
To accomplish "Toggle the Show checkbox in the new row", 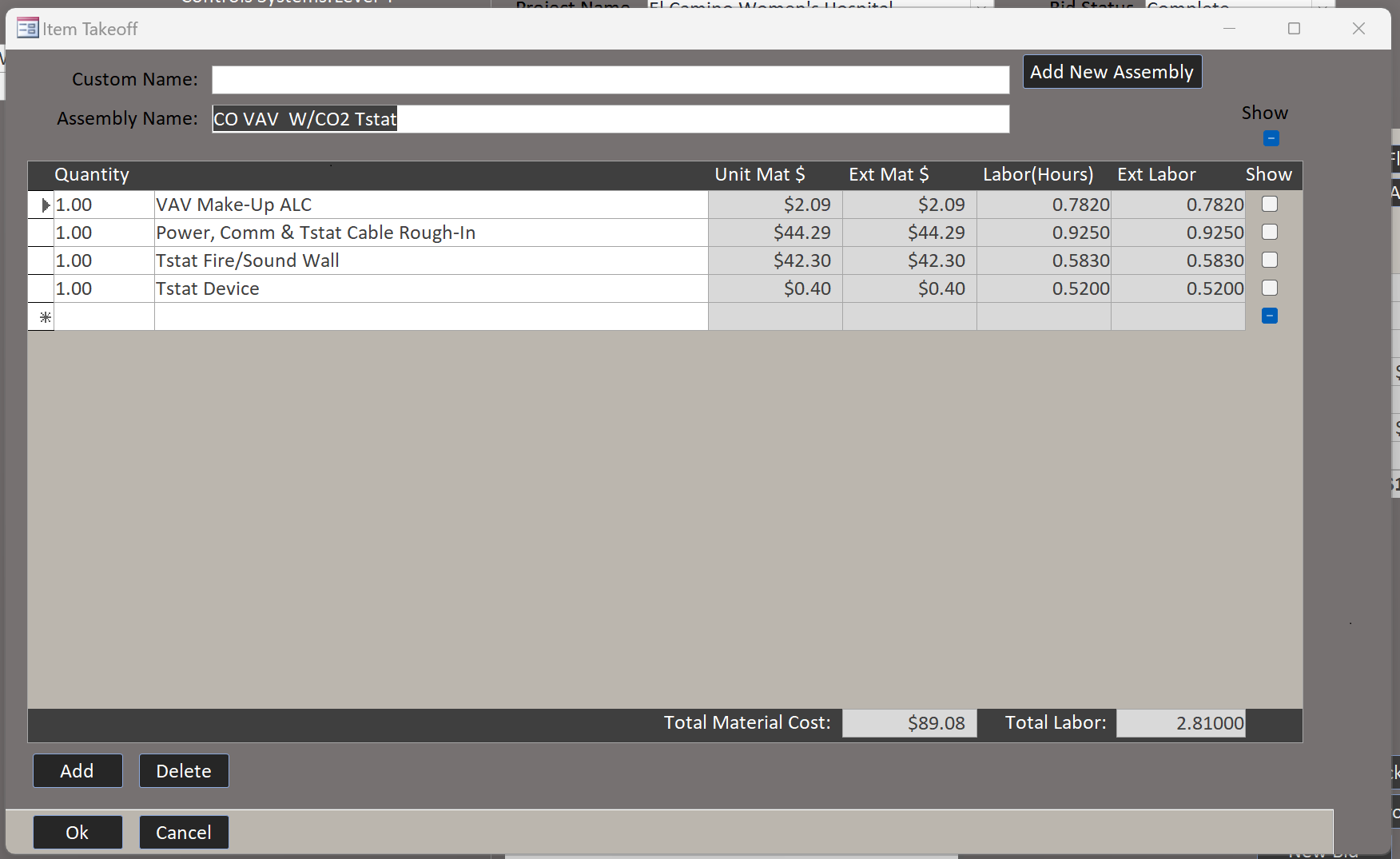I will [x=1269, y=316].
